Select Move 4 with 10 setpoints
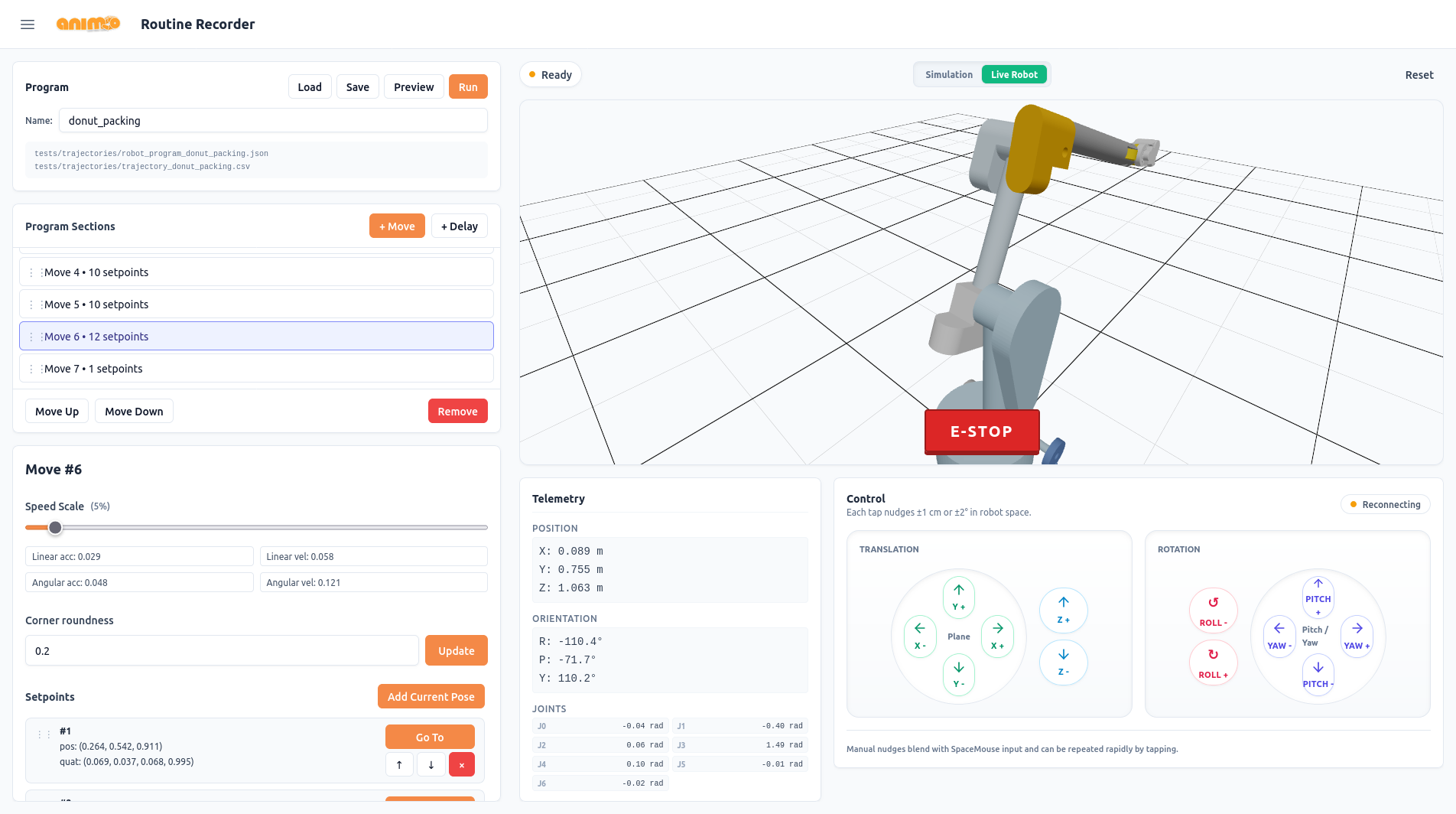This screenshot has width=1456, height=814. click(256, 272)
